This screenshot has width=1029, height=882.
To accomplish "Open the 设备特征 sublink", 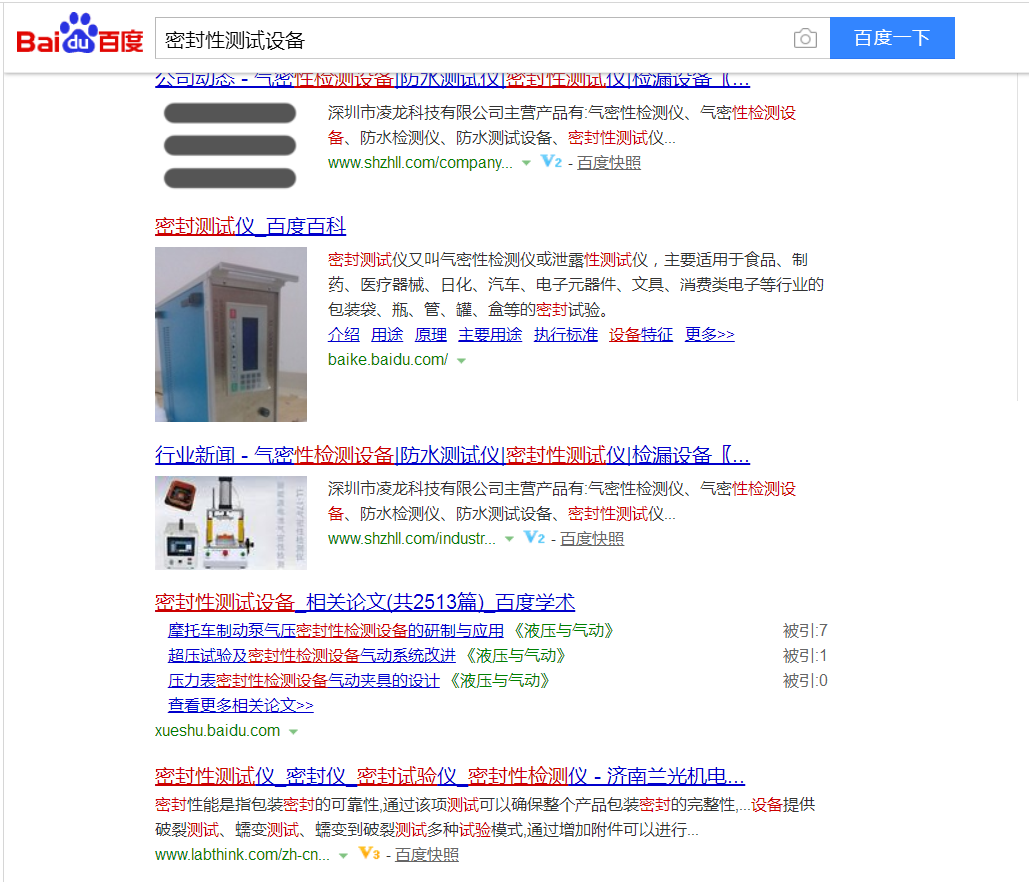I will click(x=640, y=335).
